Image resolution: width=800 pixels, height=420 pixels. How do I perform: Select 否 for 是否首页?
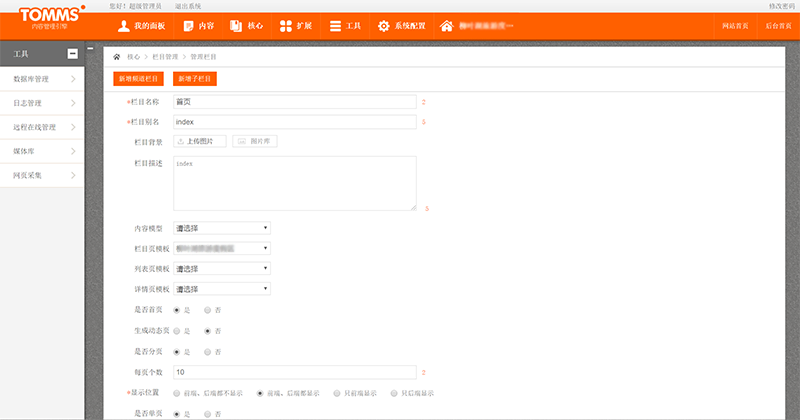[207, 311]
